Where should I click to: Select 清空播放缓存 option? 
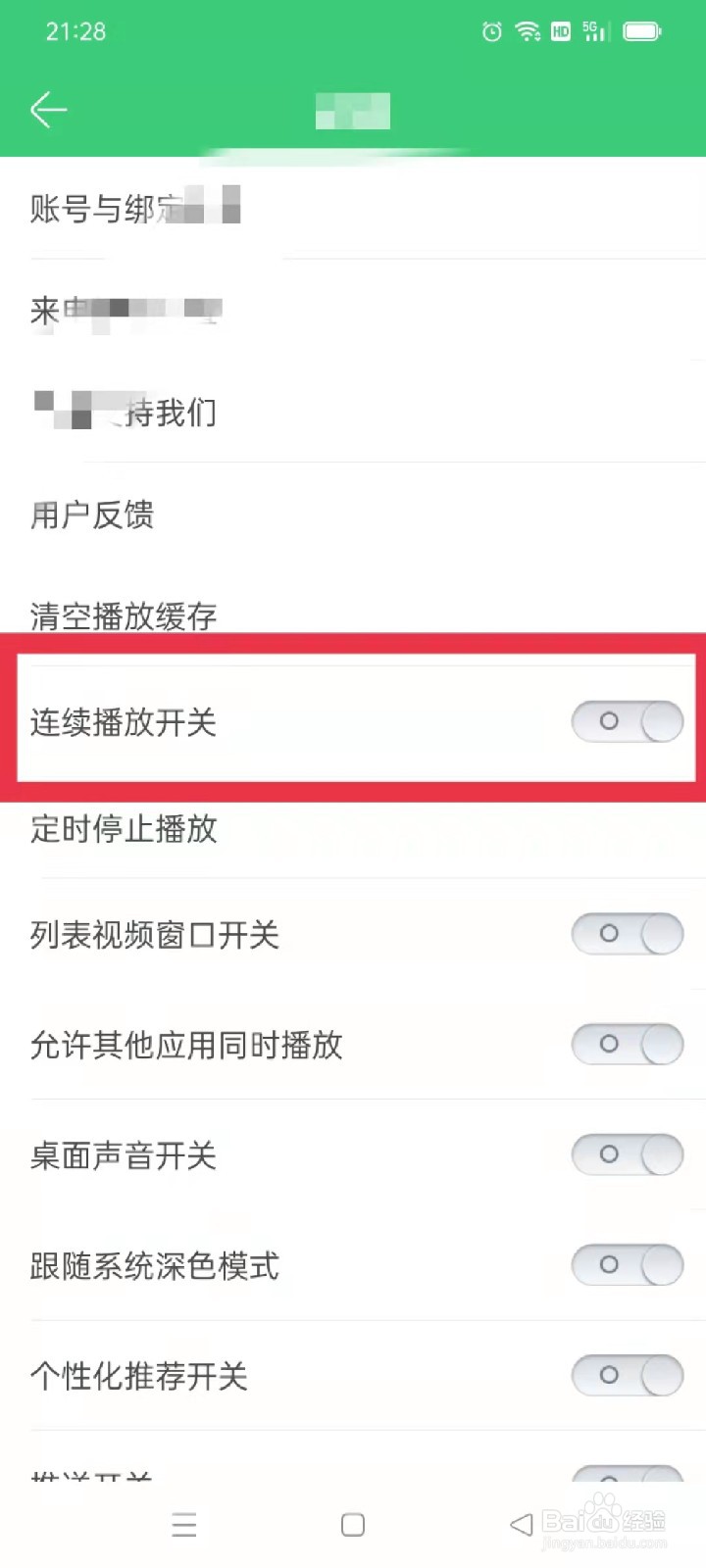click(353, 612)
